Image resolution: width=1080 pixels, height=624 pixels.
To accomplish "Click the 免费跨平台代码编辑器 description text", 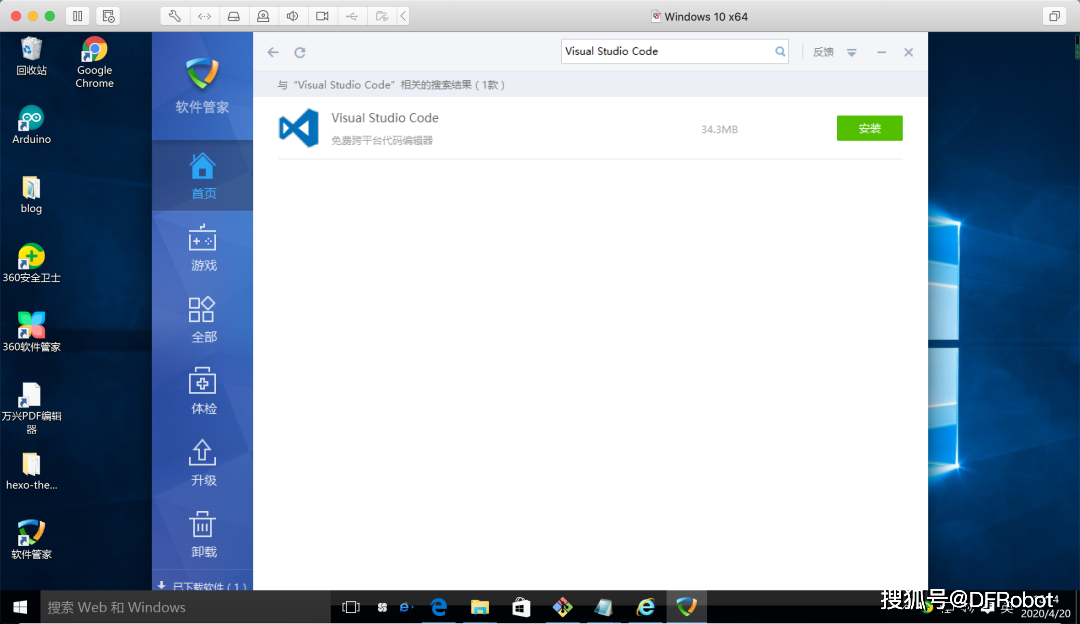I will pos(382,141).
